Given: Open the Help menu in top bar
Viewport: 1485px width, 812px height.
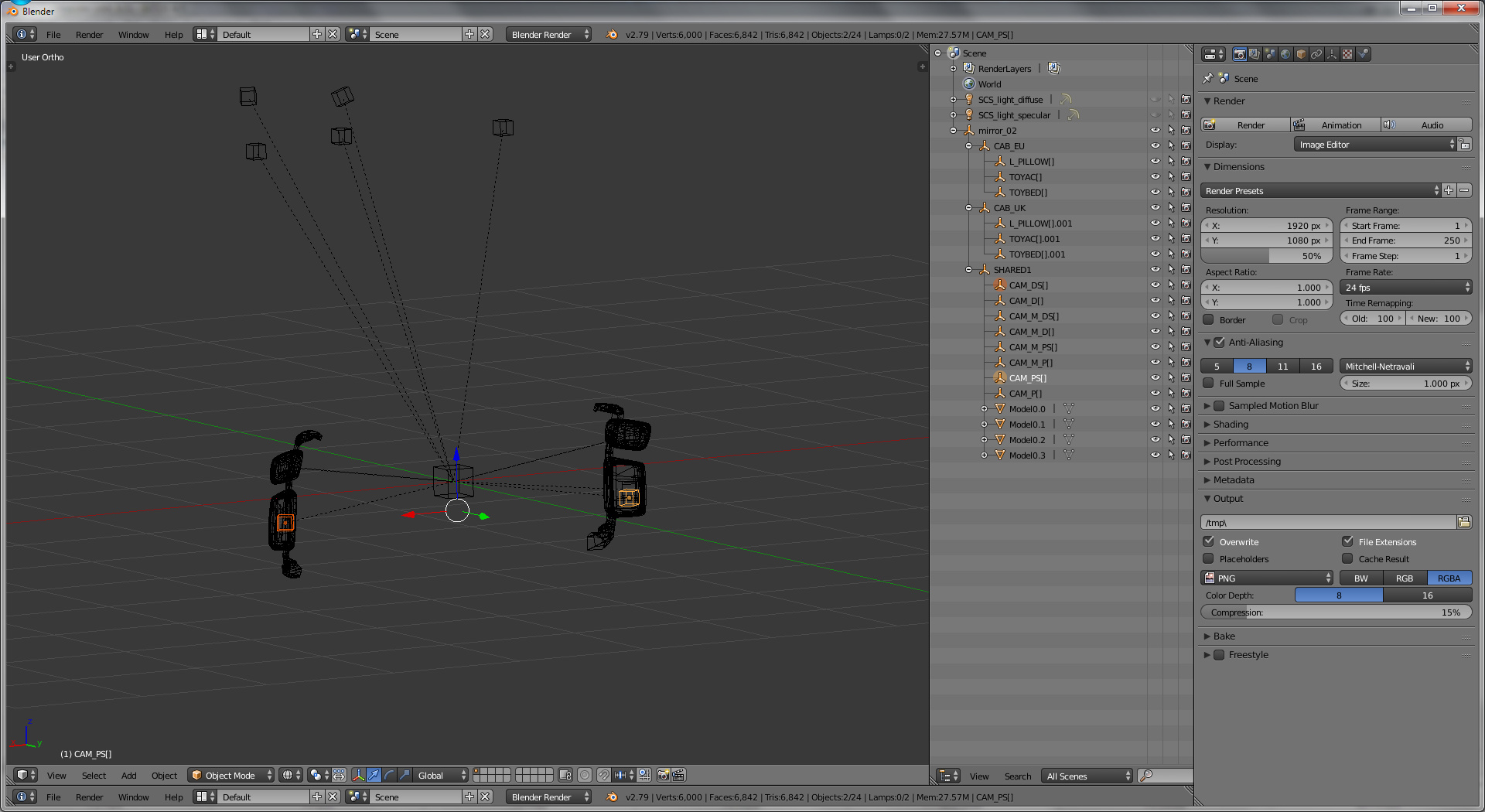Looking at the screenshot, I should 173,34.
